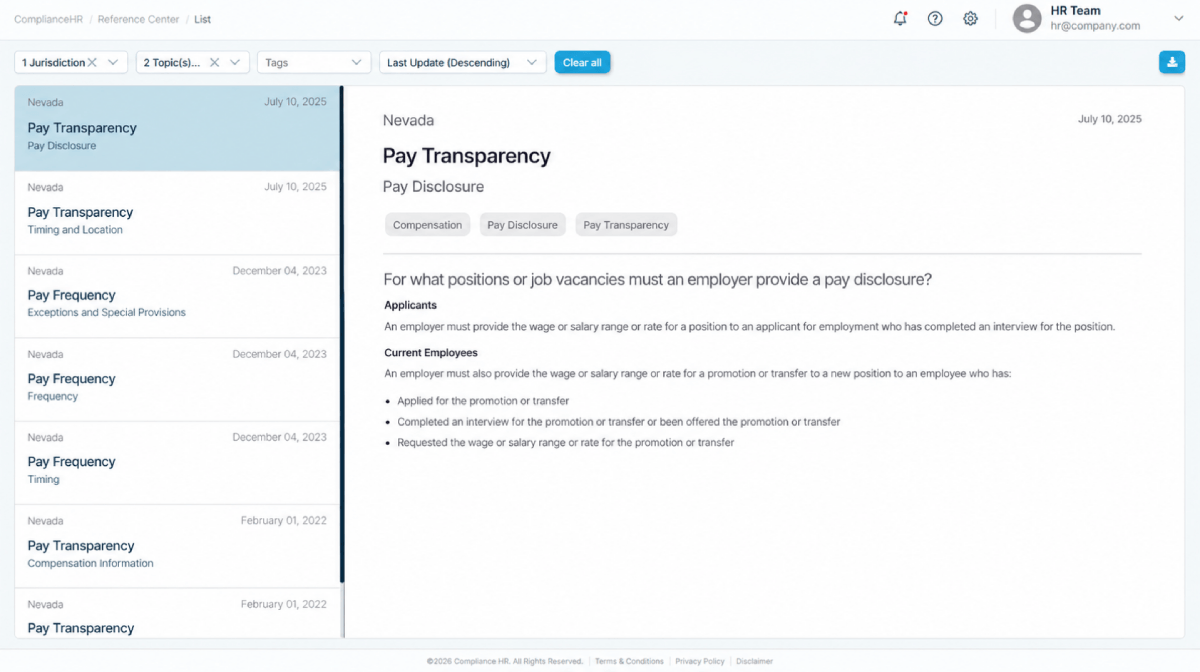Click the 'Requested the wage or salary range' bullet
Viewport: 1200px width, 672px height.
pos(565,443)
